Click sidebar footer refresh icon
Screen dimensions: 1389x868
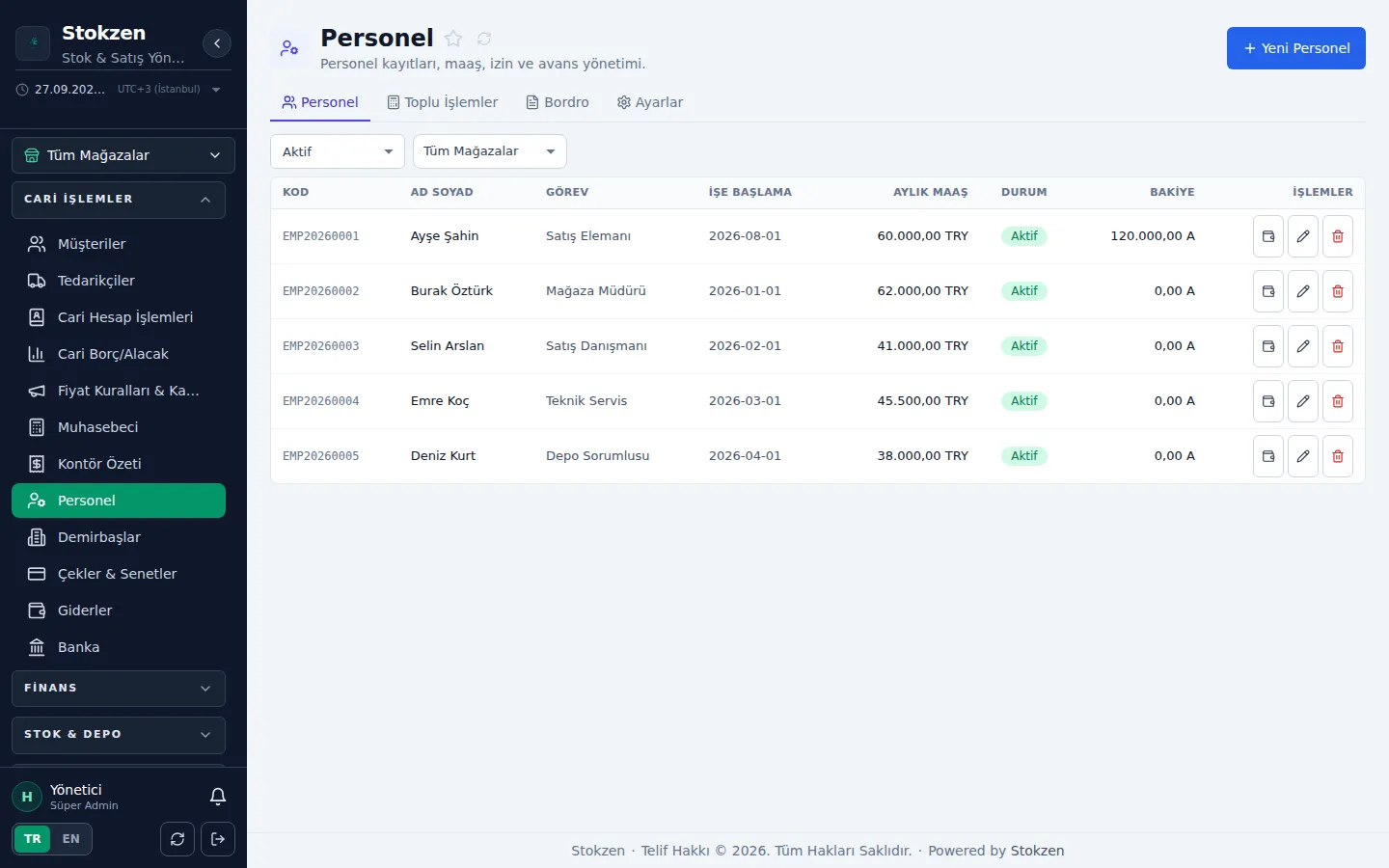177,839
